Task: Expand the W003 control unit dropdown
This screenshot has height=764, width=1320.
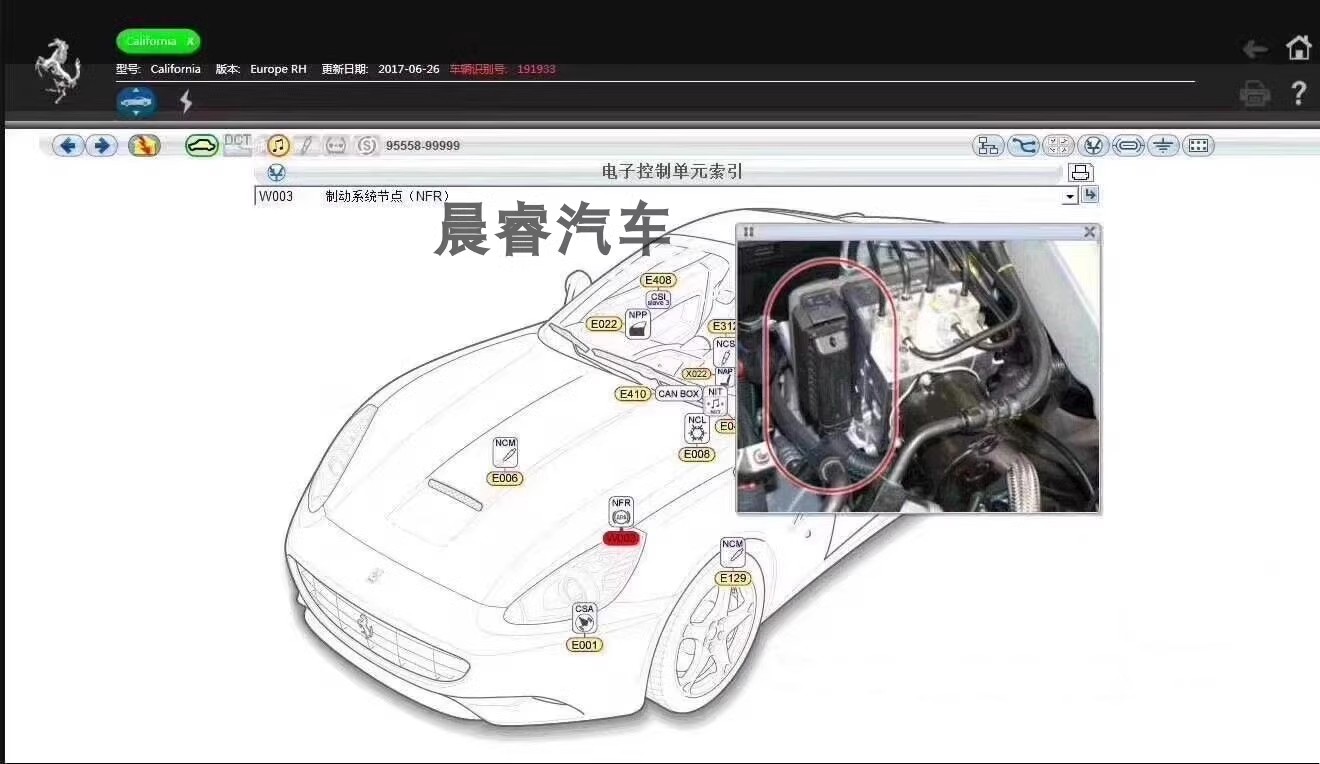Action: (1070, 197)
